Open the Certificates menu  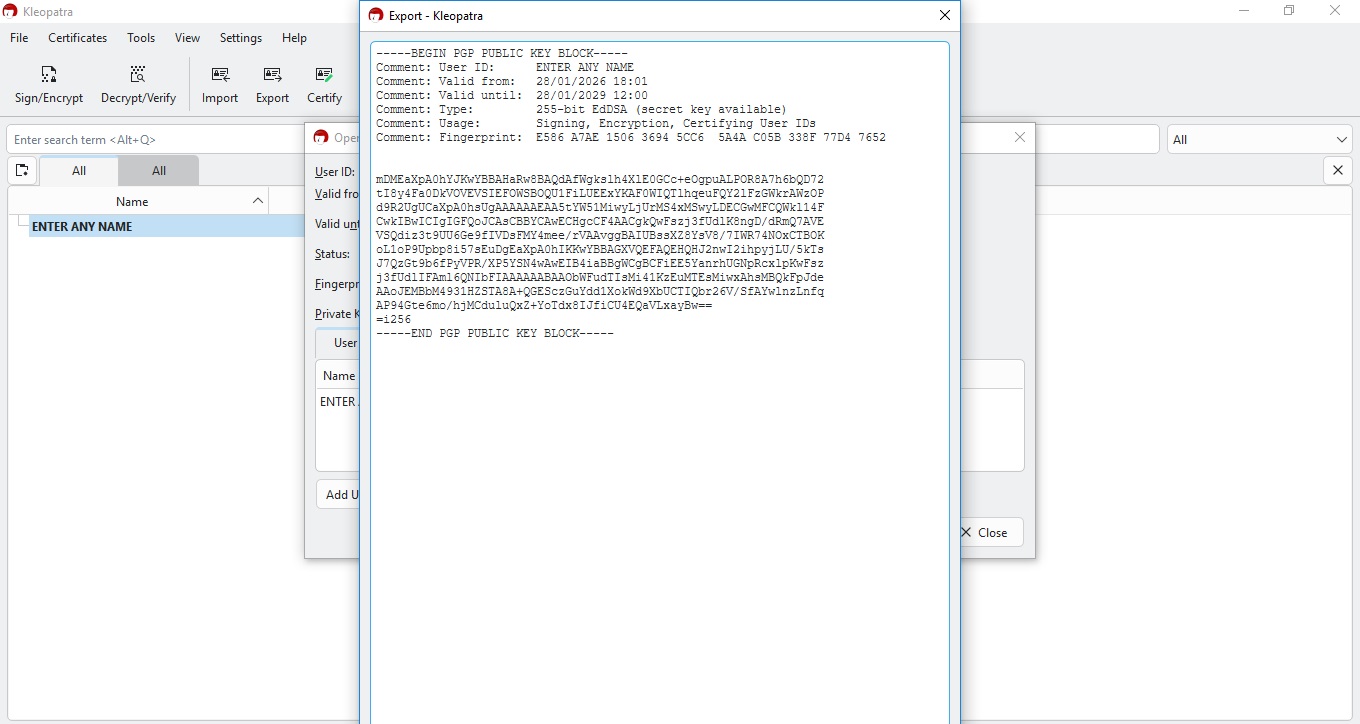click(x=78, y=38)
